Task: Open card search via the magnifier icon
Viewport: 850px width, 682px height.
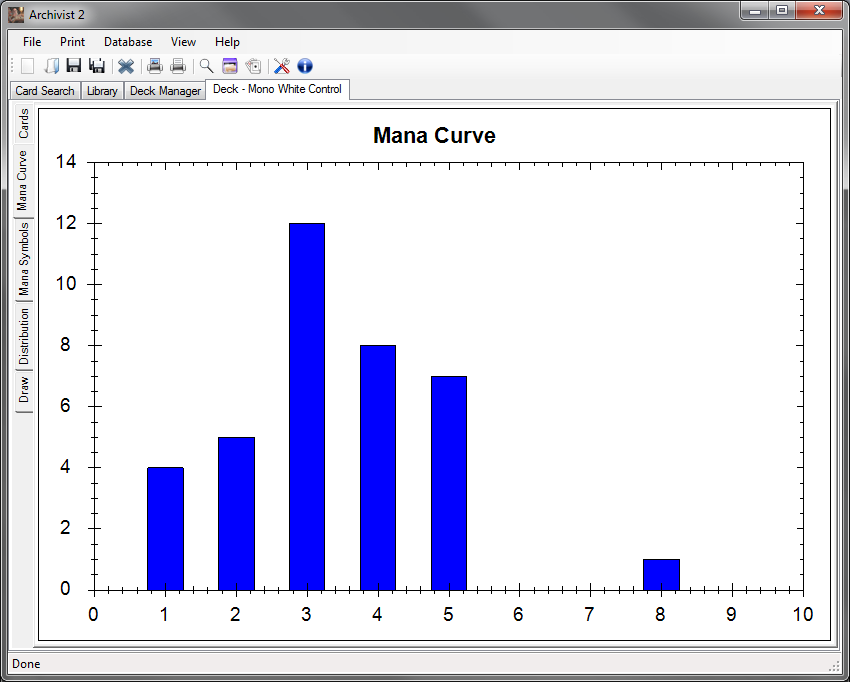Action: pos(206,66)
